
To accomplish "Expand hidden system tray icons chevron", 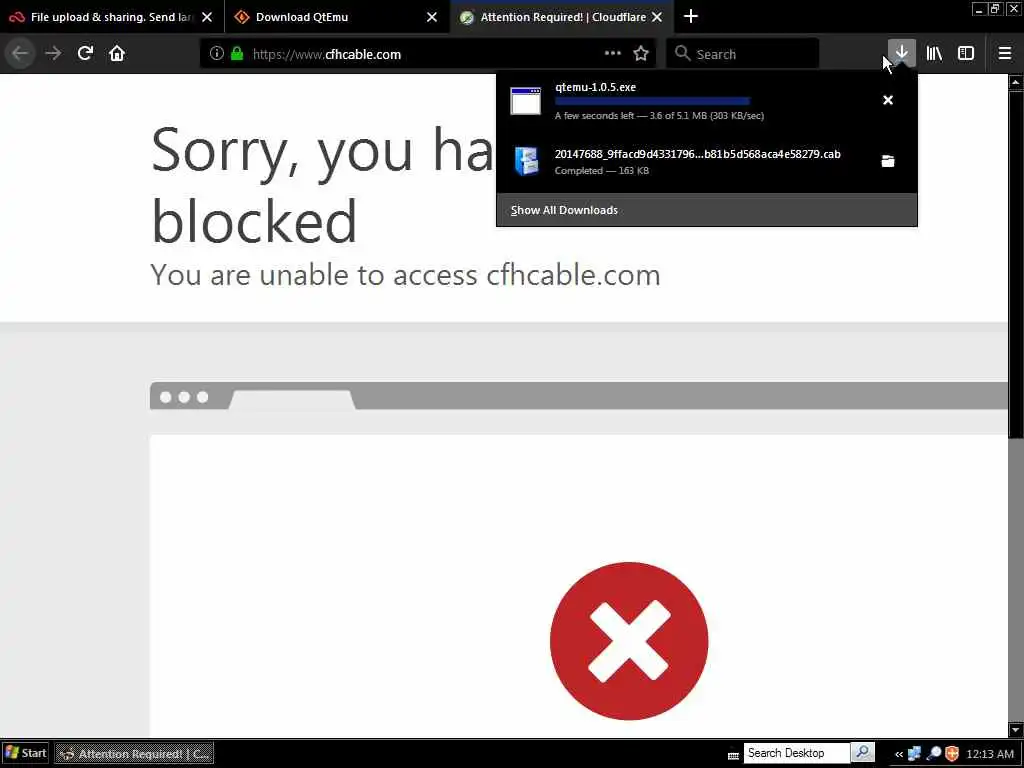I will tap(899, 754).
